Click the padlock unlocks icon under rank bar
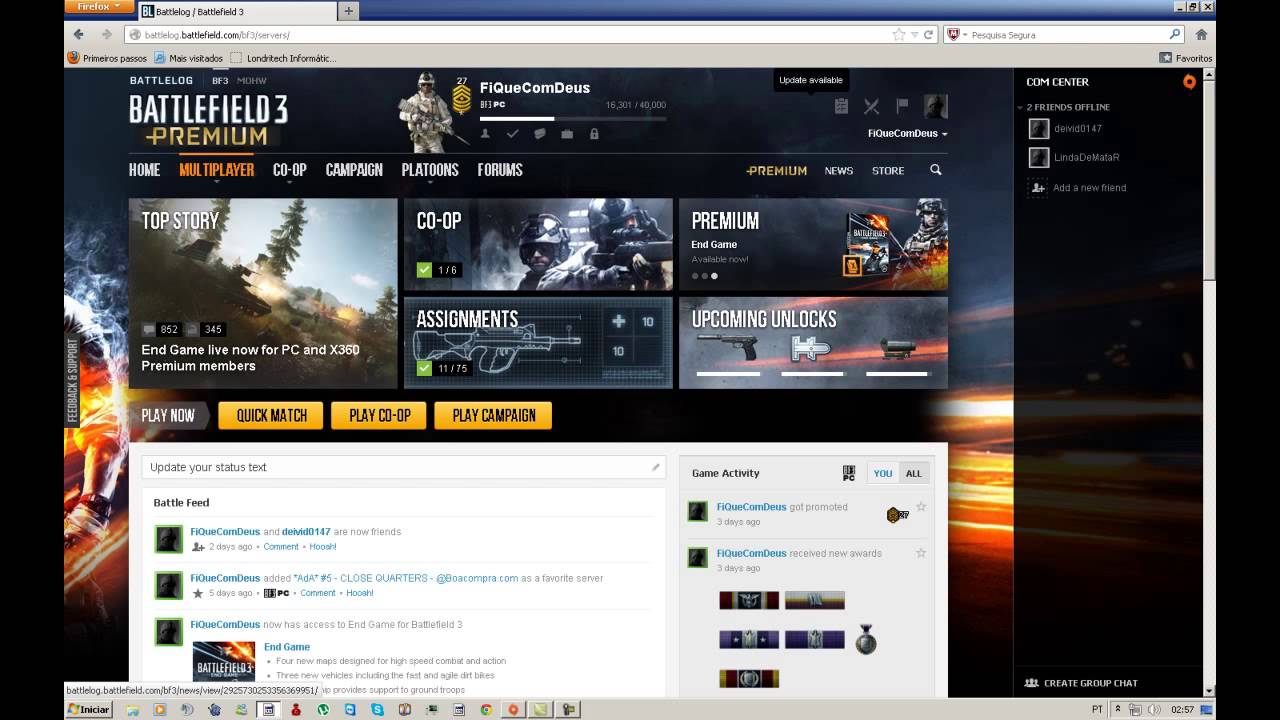The width and height of the screenshot is (1280, 720). pyautogui.click(x=594, y=133)
